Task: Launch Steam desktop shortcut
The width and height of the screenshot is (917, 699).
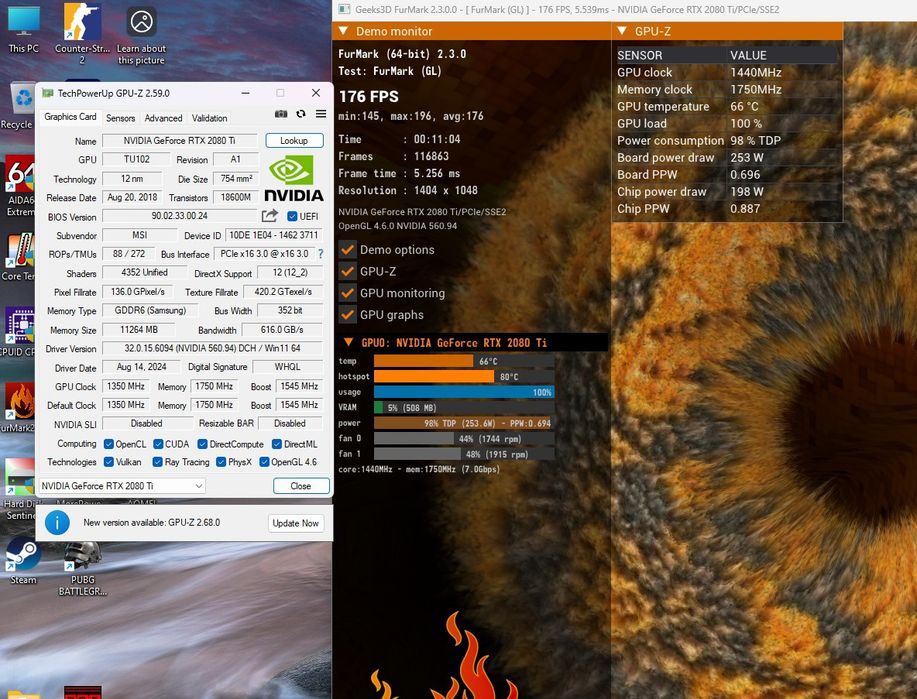Action: [x=23, y=562]
